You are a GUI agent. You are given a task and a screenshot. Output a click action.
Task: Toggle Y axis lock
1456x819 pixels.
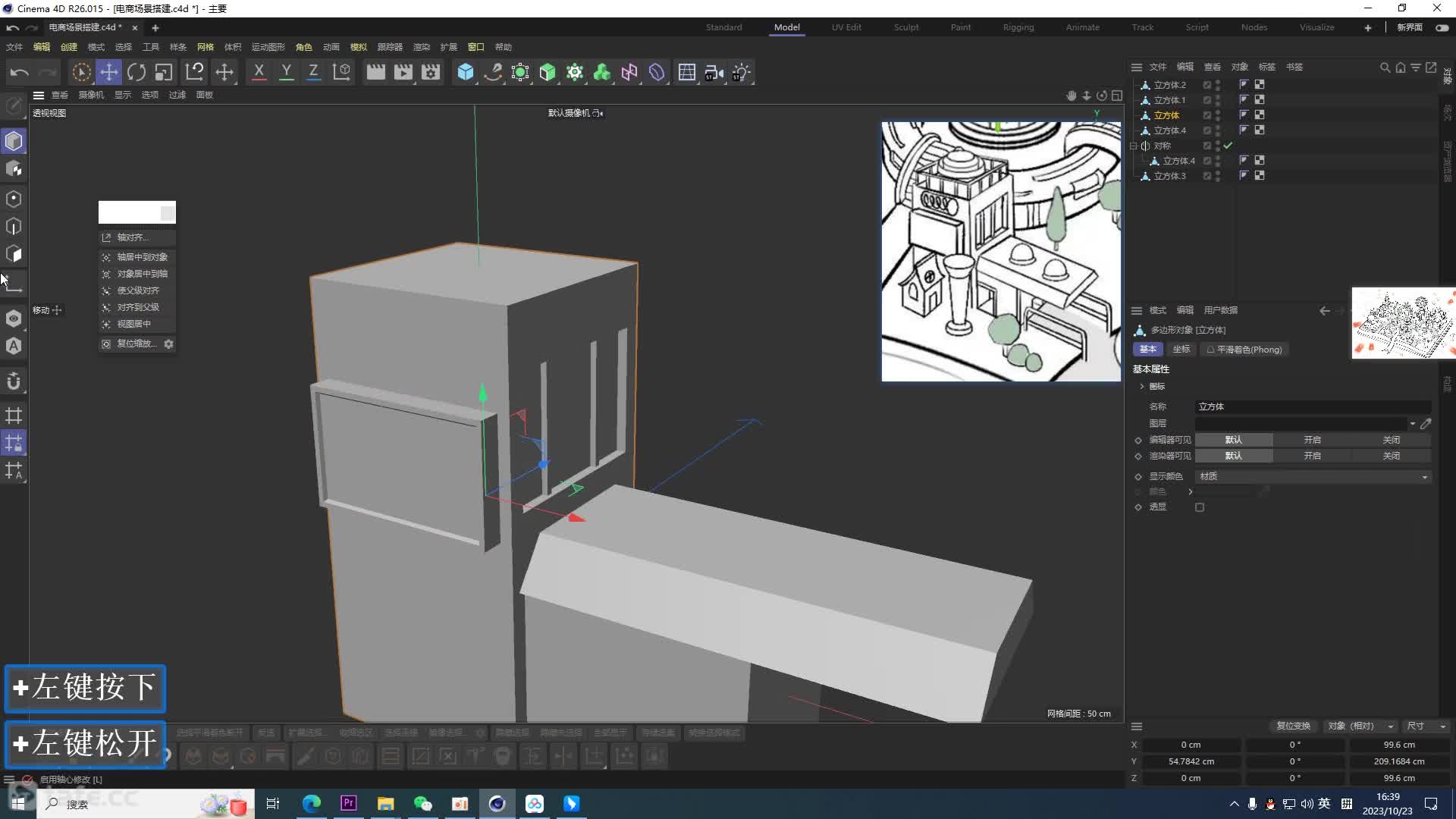286,72
